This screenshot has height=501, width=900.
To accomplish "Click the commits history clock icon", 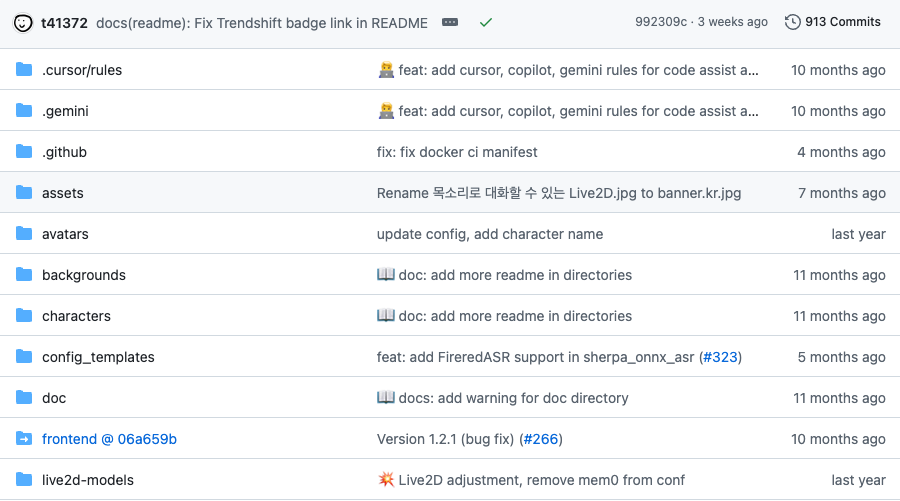I will (793, 22).
